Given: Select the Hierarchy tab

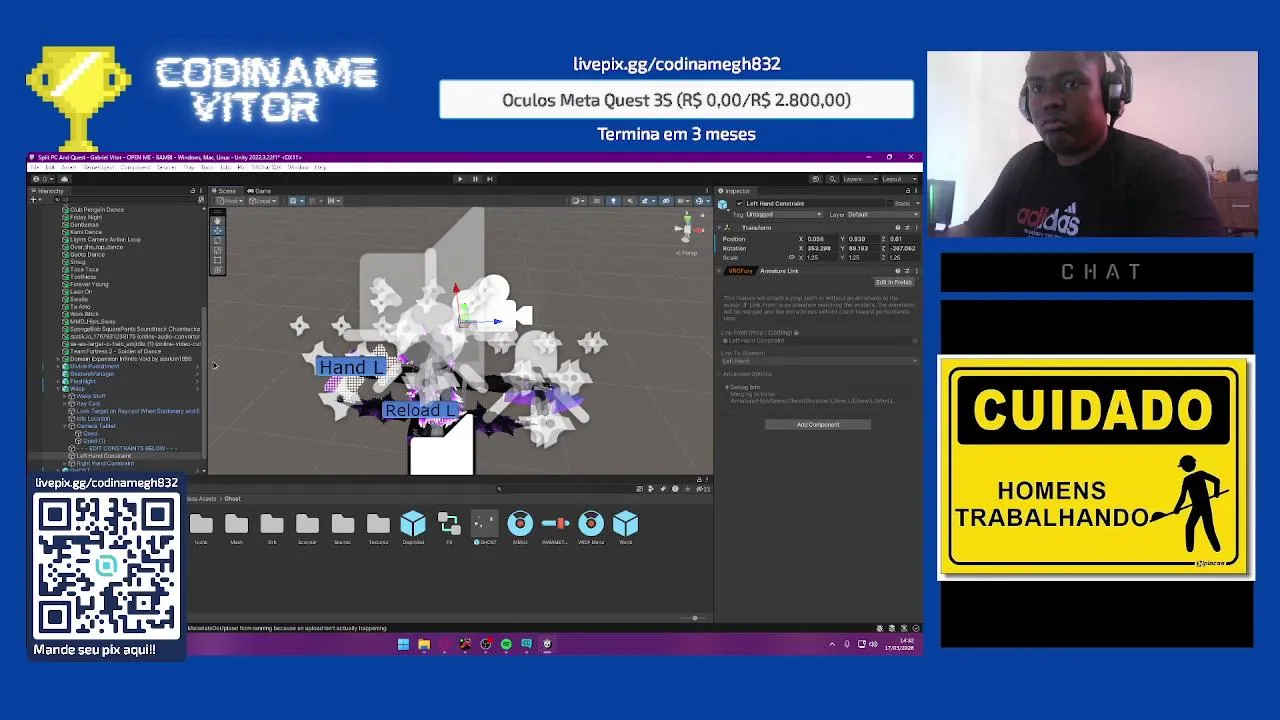Looking at the screenshot, I should tap(47, 191).
